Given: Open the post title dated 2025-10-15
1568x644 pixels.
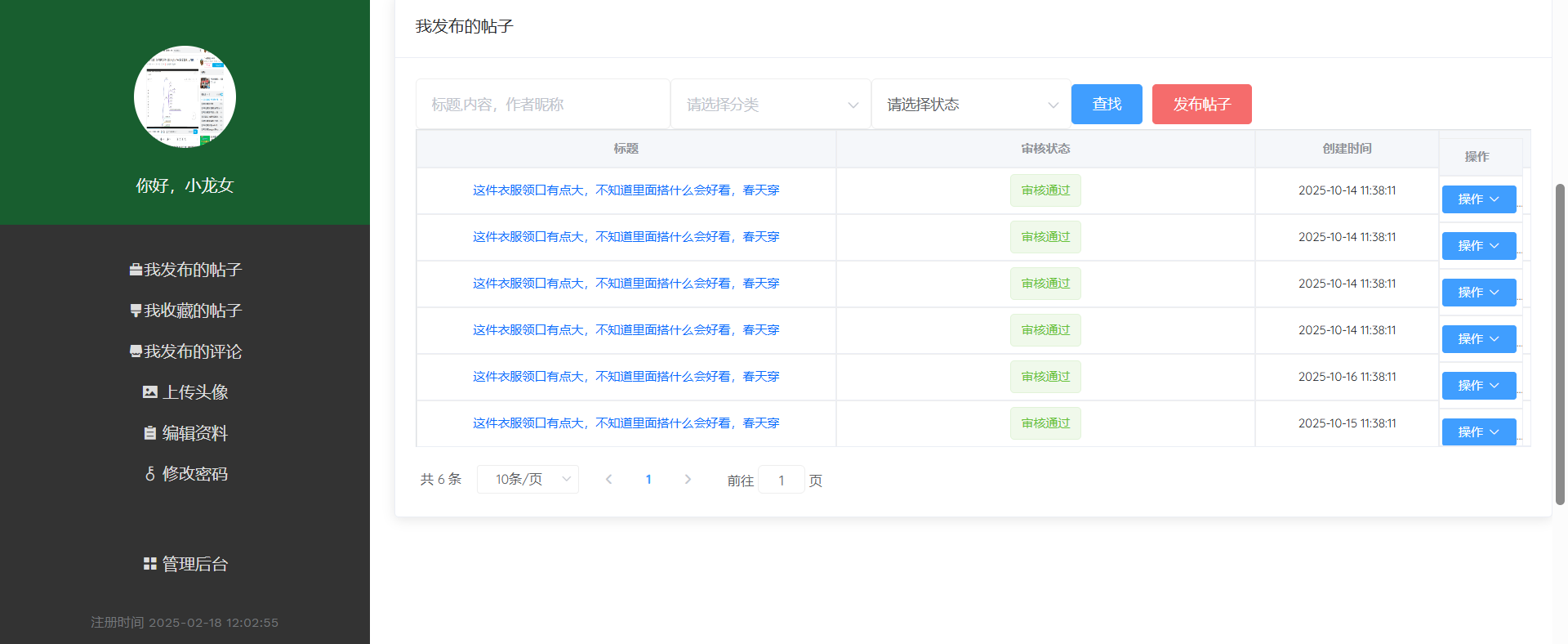Looking at the screenshot, I should click(x=626, y=423).
